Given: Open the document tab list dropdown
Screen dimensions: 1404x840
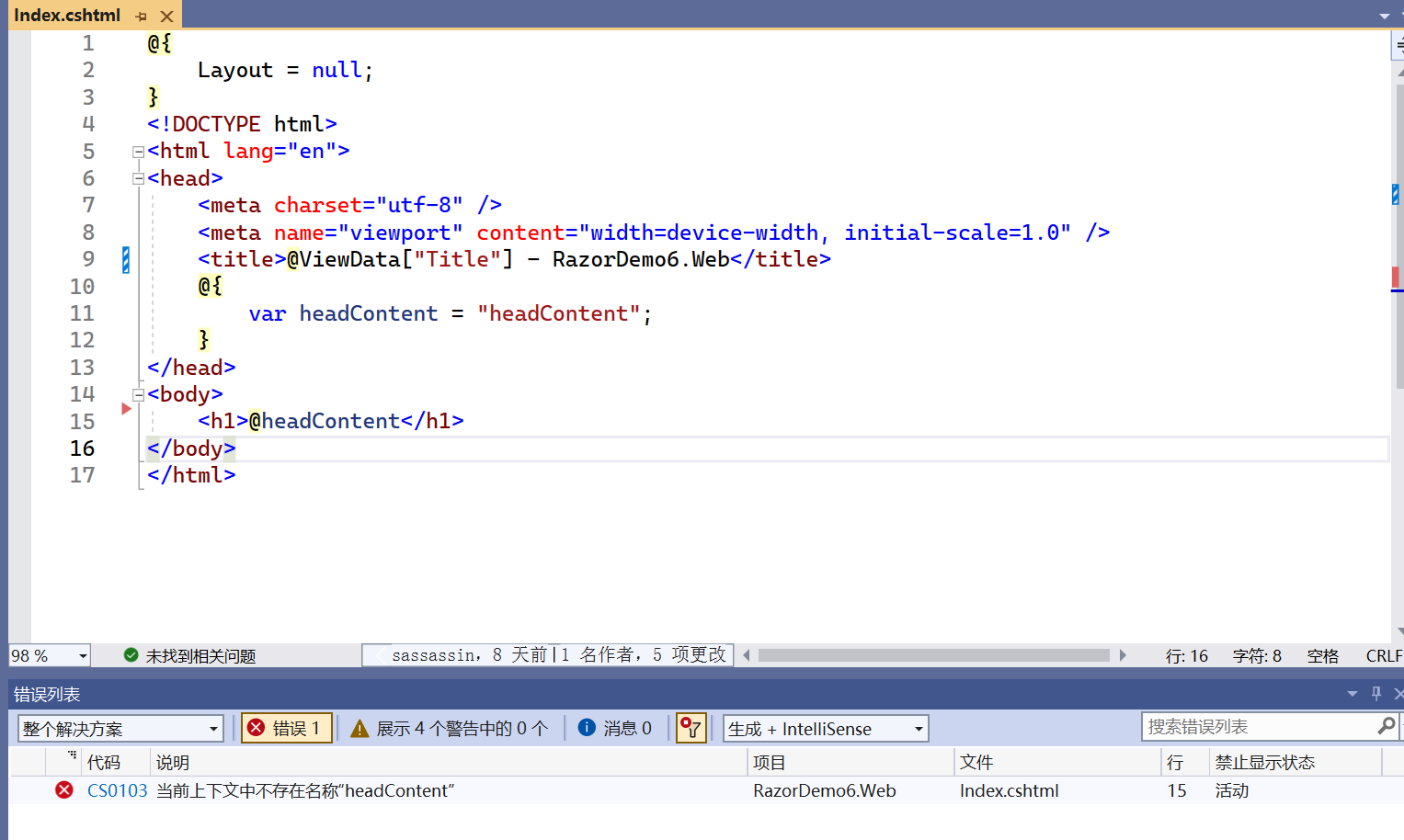Looking at the screenshot, I should [x=1385, y=17].
